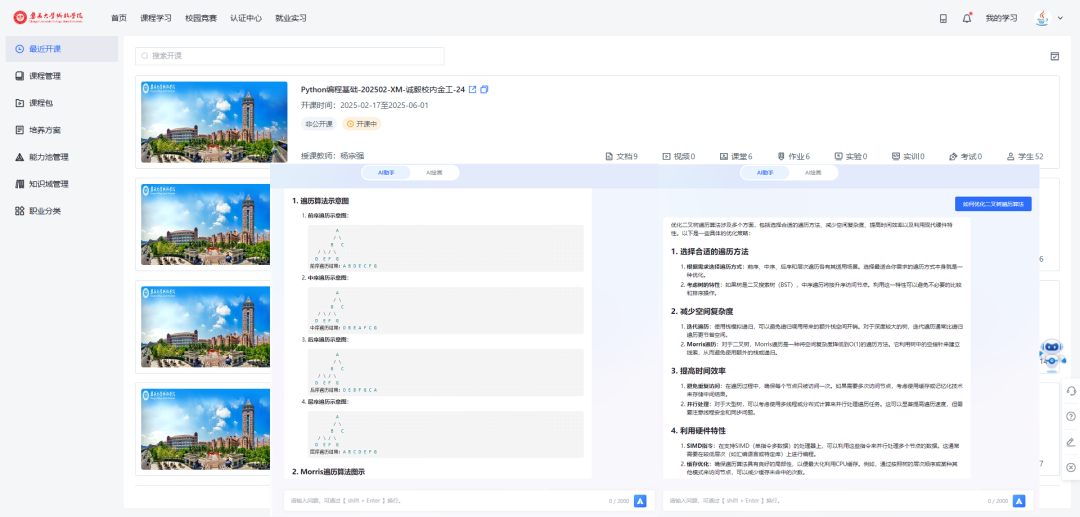Open 文档 9 in Python course row
This screenshot has height=517, width=1080.
point(621,156)
